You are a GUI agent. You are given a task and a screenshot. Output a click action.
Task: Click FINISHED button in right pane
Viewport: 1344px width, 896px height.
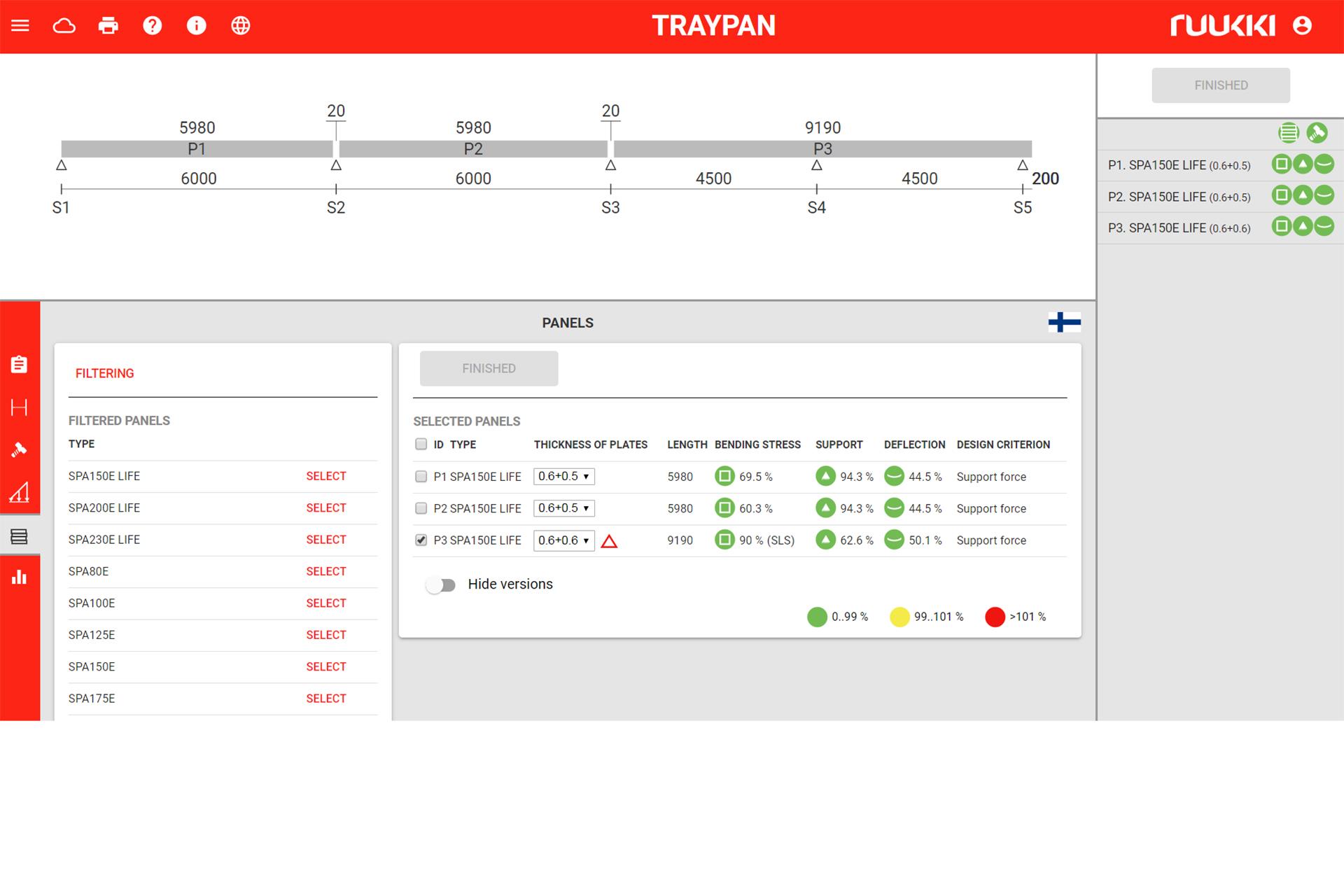click(1221, 85)
